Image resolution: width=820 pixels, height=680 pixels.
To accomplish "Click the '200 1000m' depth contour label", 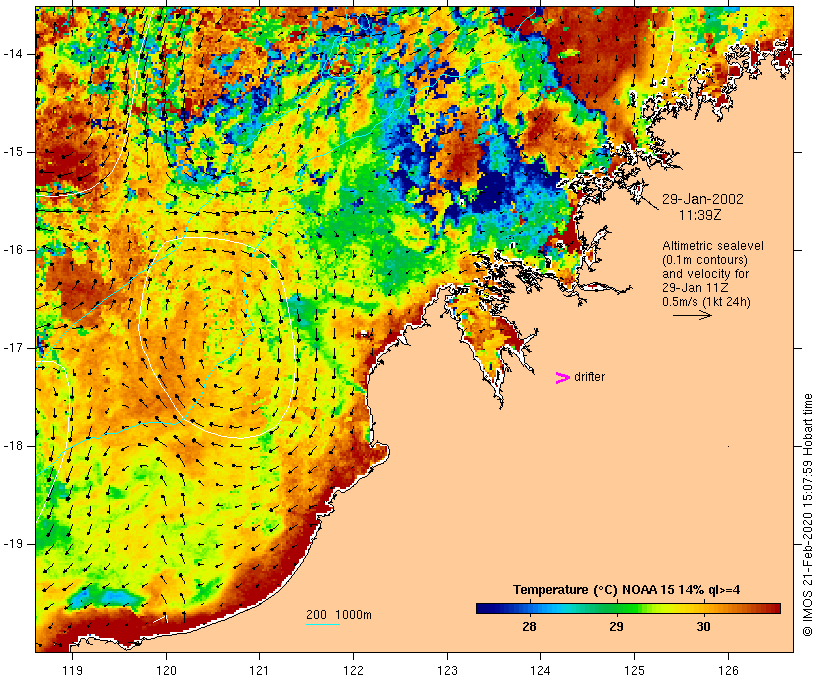I will [x=339, y=615].
